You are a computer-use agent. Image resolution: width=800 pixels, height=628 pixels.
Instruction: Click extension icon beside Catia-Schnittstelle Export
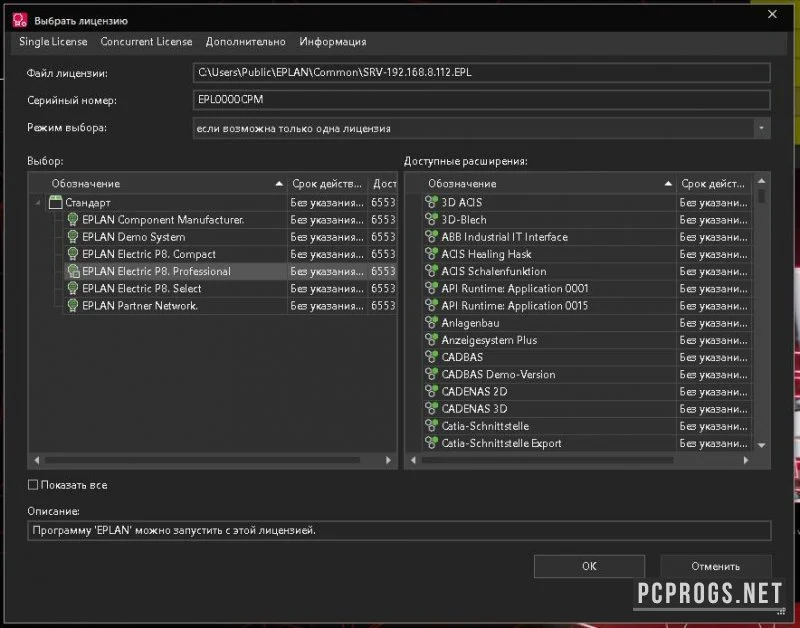click(432, 443)
